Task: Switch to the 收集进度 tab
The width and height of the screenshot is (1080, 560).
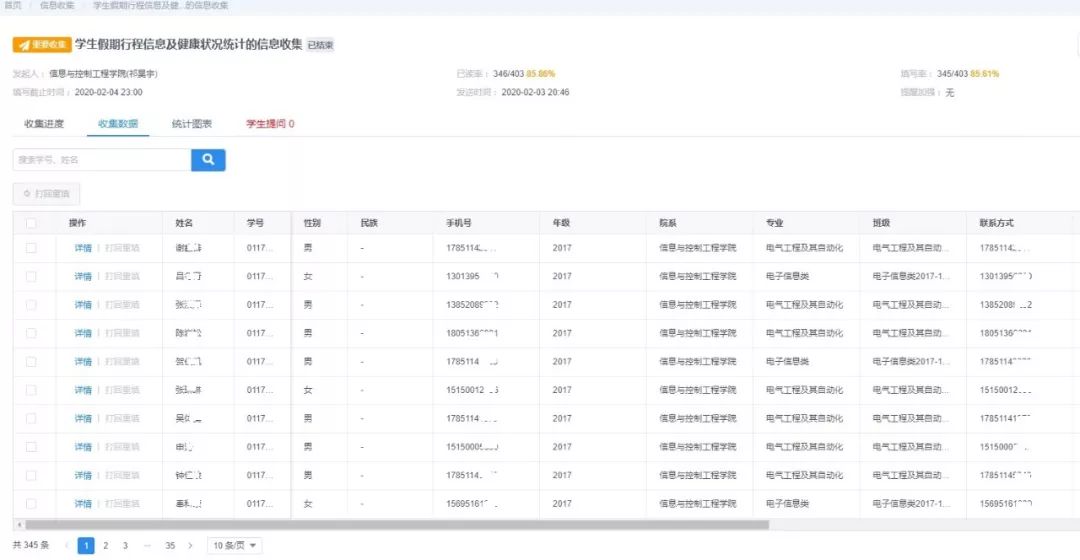Action: [x=44, y=124]
